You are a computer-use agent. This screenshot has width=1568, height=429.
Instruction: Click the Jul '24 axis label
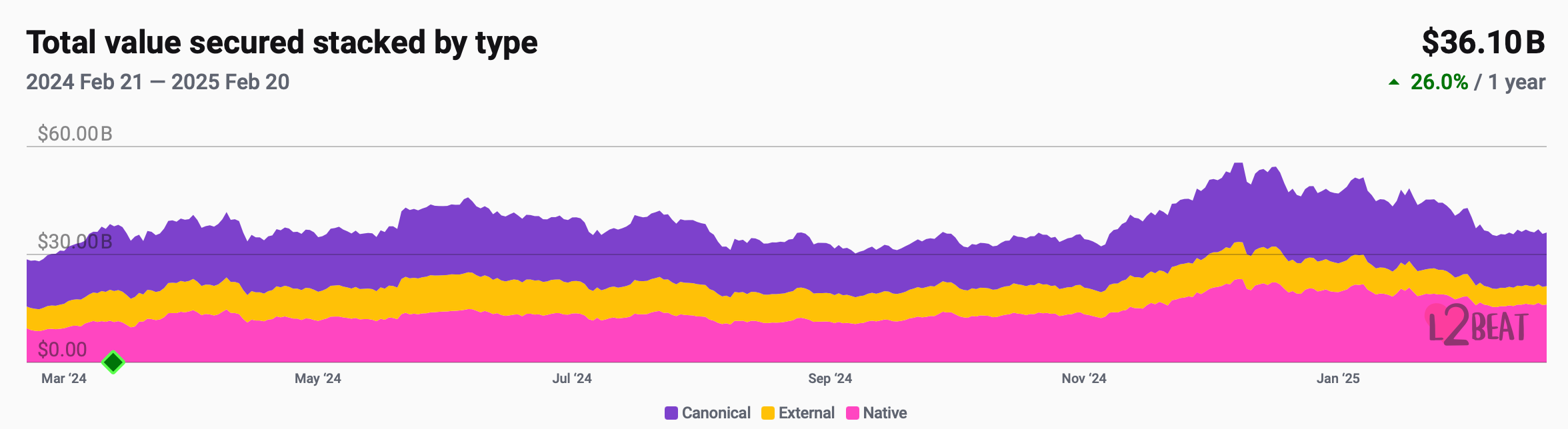[572, 378]
